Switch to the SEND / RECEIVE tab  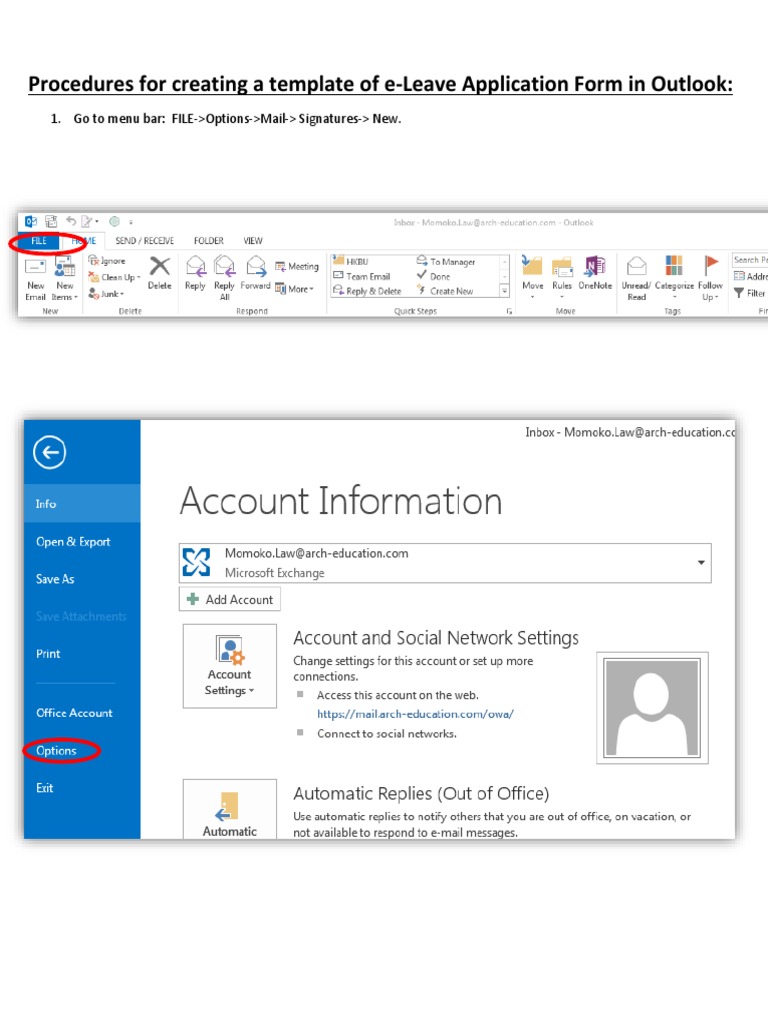click(144, 241)
